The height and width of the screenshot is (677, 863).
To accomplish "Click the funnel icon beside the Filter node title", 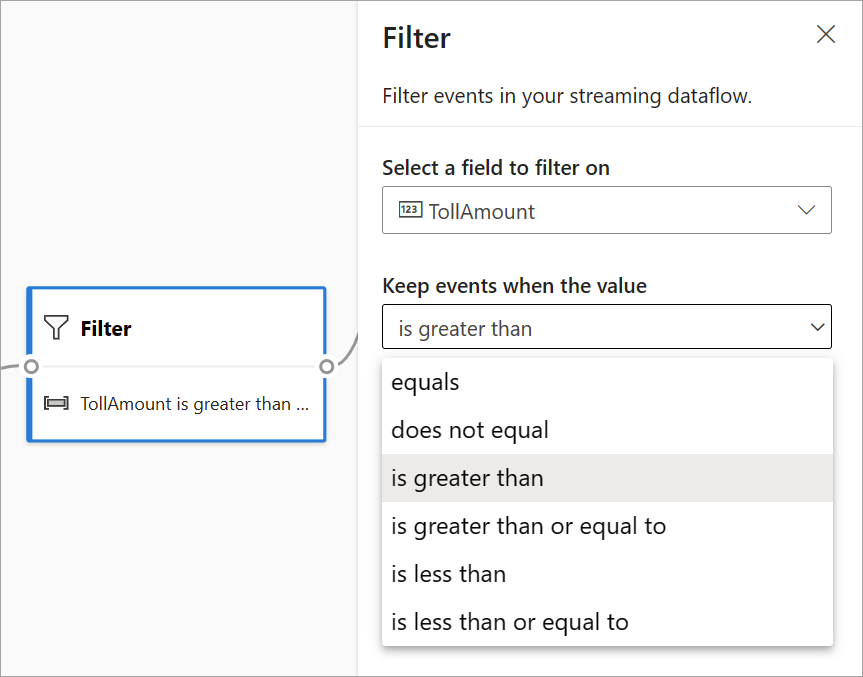I will pos(54,328).
